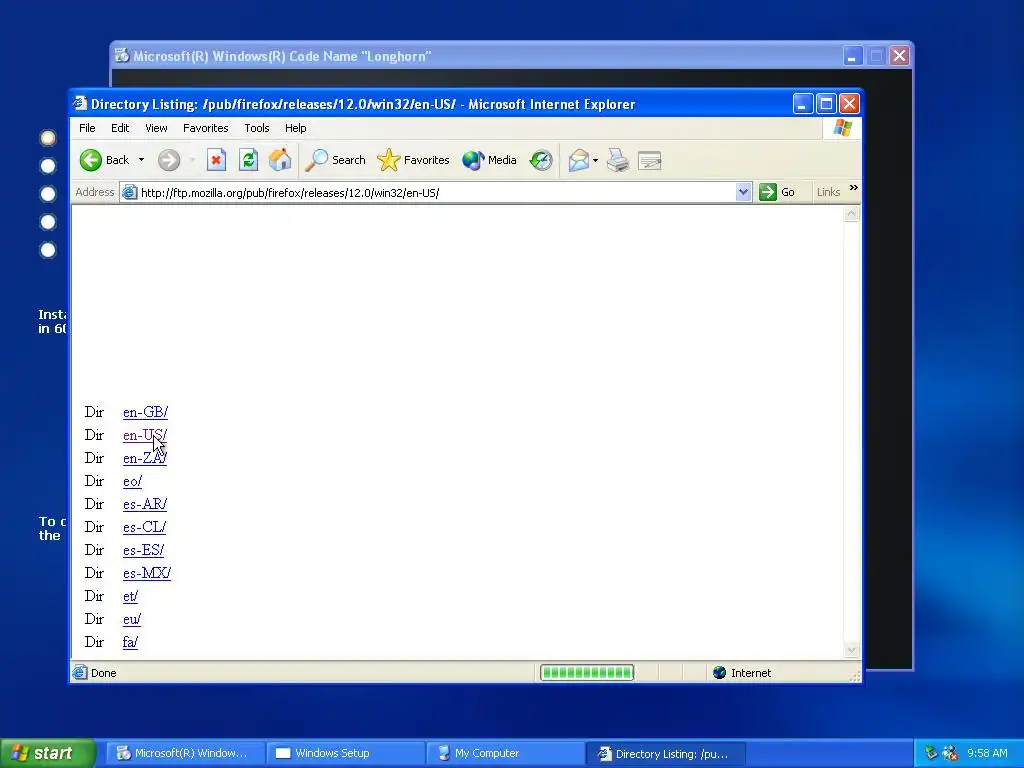Open the es-CL/ directory link
Viewport: 1024px width, 768px height.
point(144,527)
